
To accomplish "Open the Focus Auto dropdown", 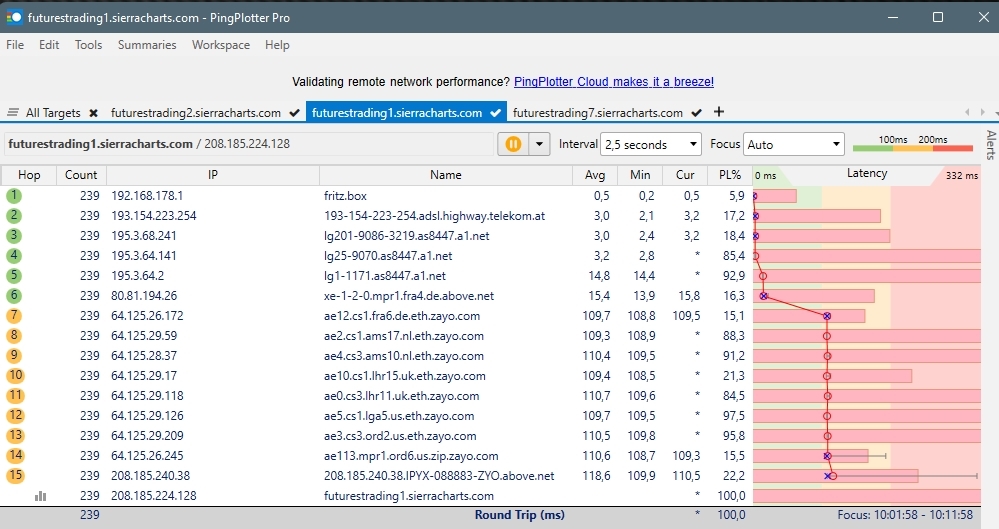I will click(794, 144).
